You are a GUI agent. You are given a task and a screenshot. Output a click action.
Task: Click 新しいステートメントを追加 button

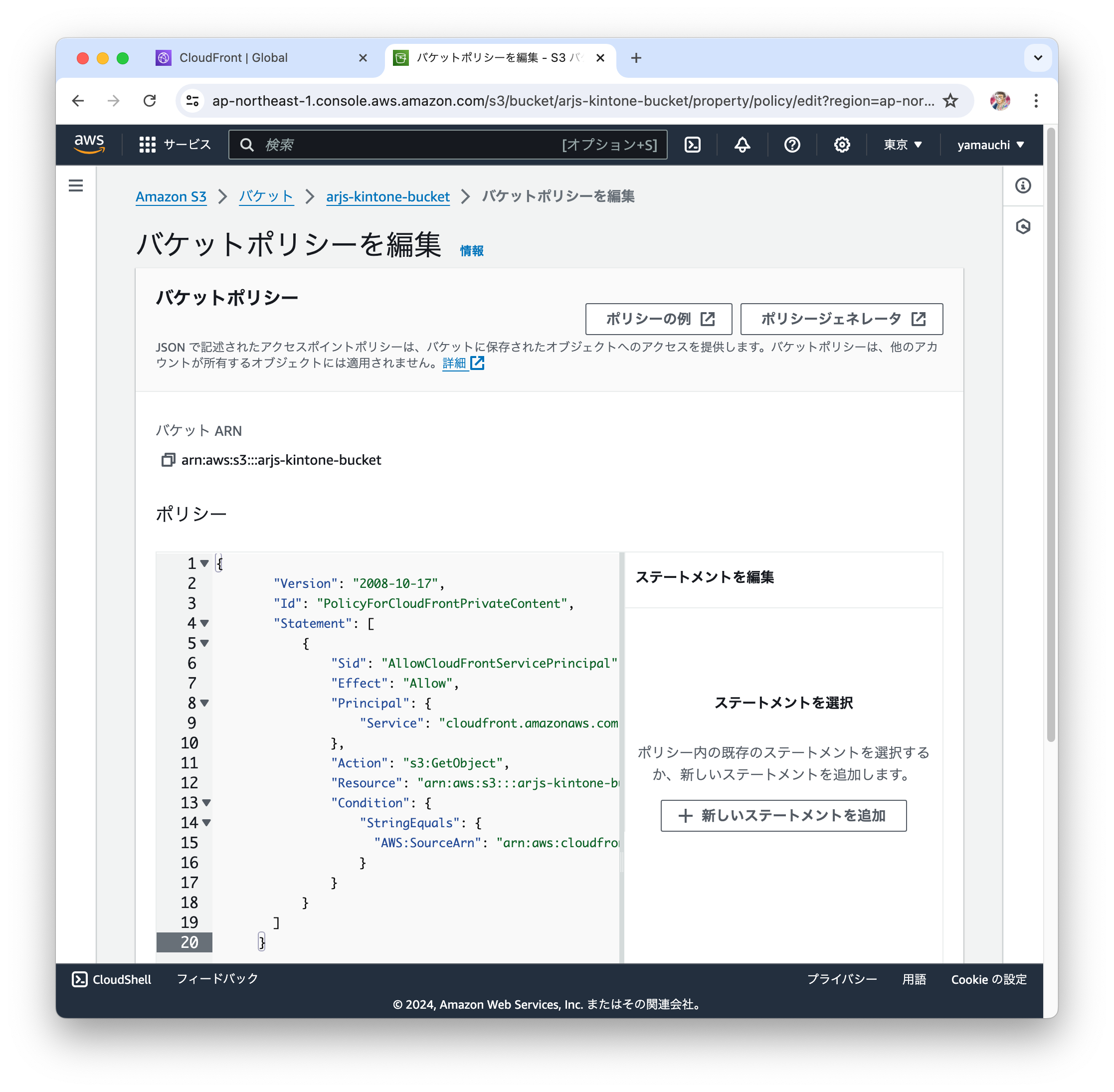click(783, 815)
